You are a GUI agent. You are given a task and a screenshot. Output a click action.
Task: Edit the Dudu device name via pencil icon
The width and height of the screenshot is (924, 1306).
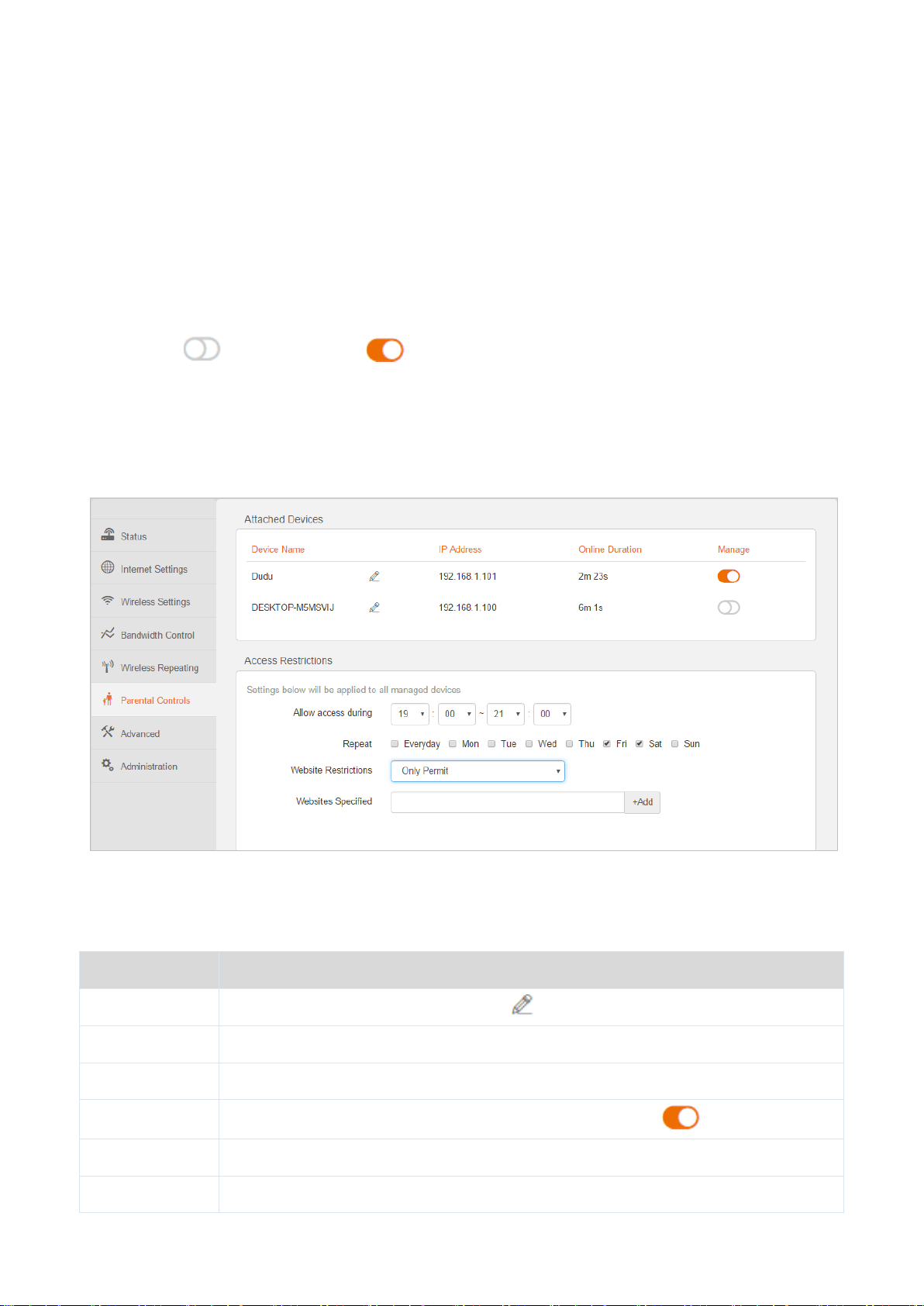point(374,576)
